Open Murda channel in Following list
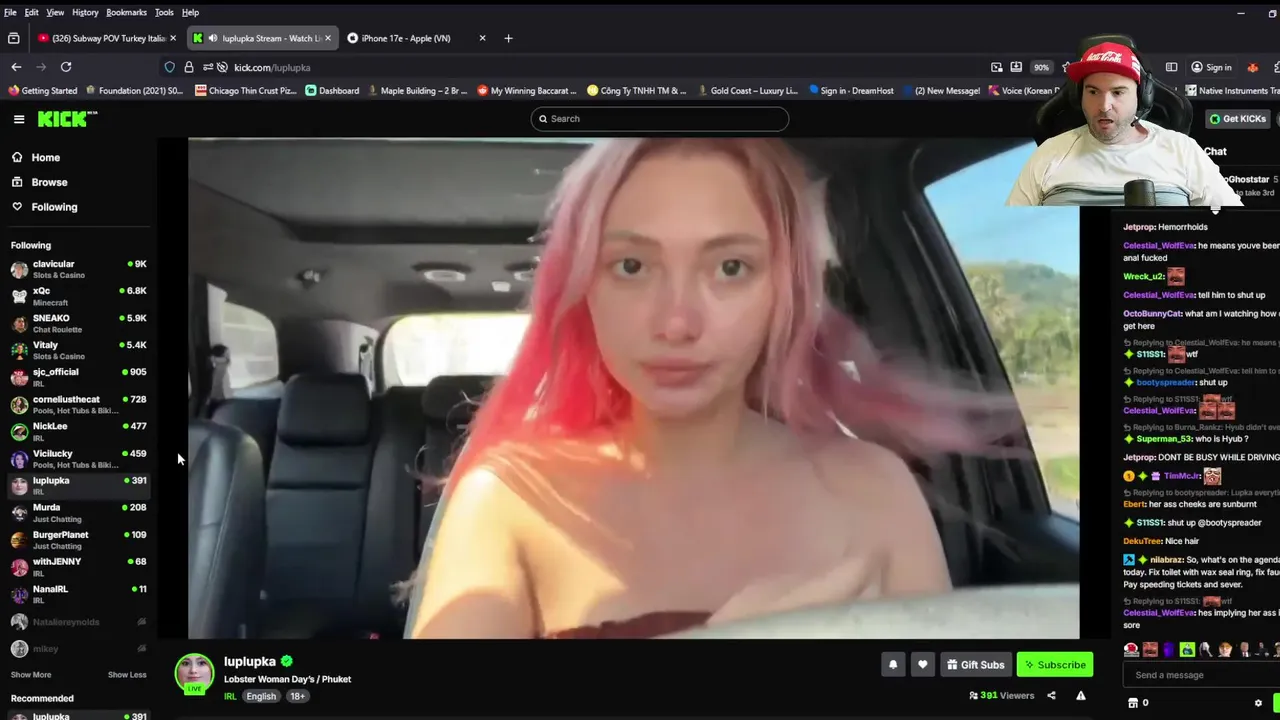Screen dimensions: 1280x720 tap(78, 513)
